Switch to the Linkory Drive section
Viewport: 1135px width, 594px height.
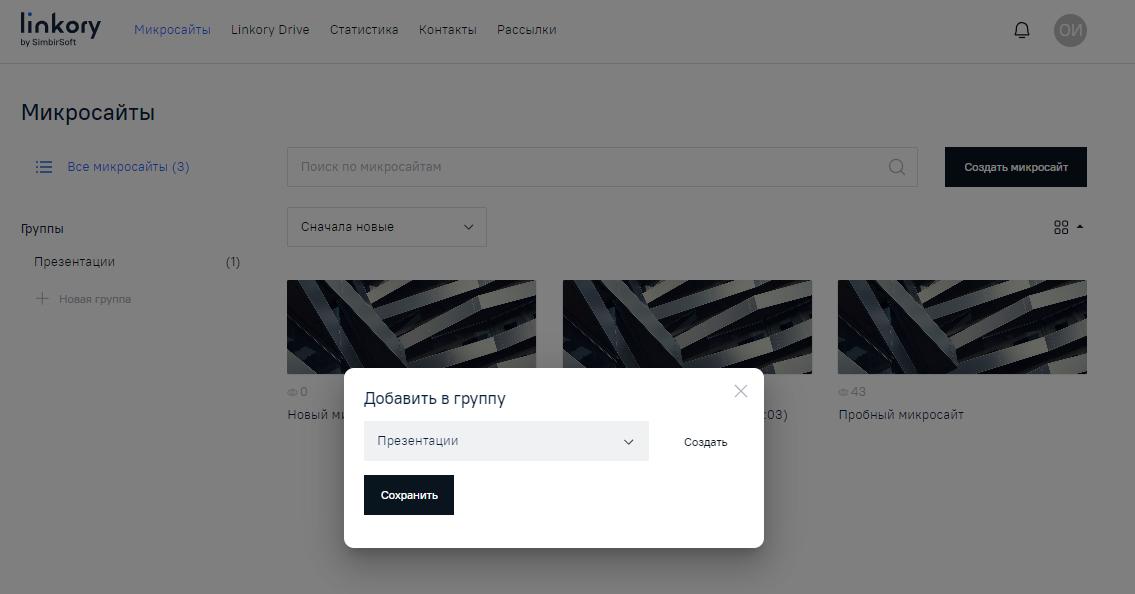269,29
